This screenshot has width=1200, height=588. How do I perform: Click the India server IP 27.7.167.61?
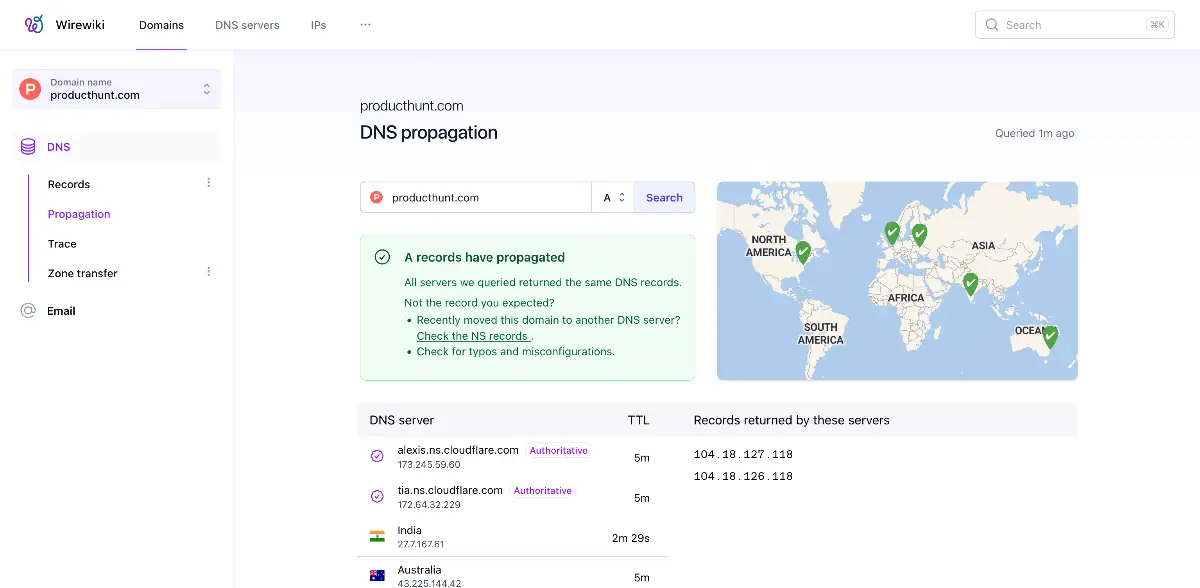pyautogui.click(x=421, y=545)
